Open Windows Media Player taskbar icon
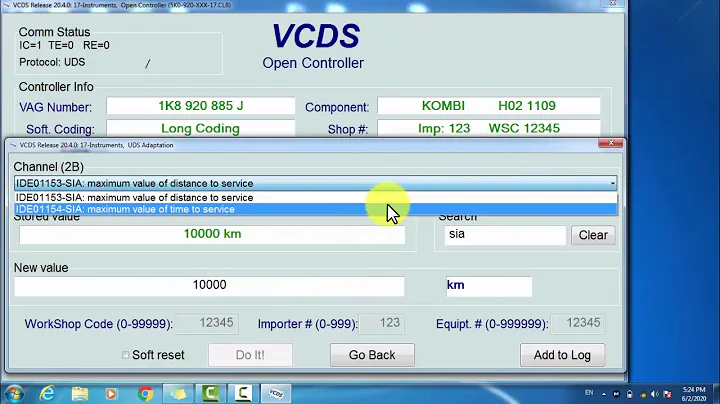 pos(111,394)
